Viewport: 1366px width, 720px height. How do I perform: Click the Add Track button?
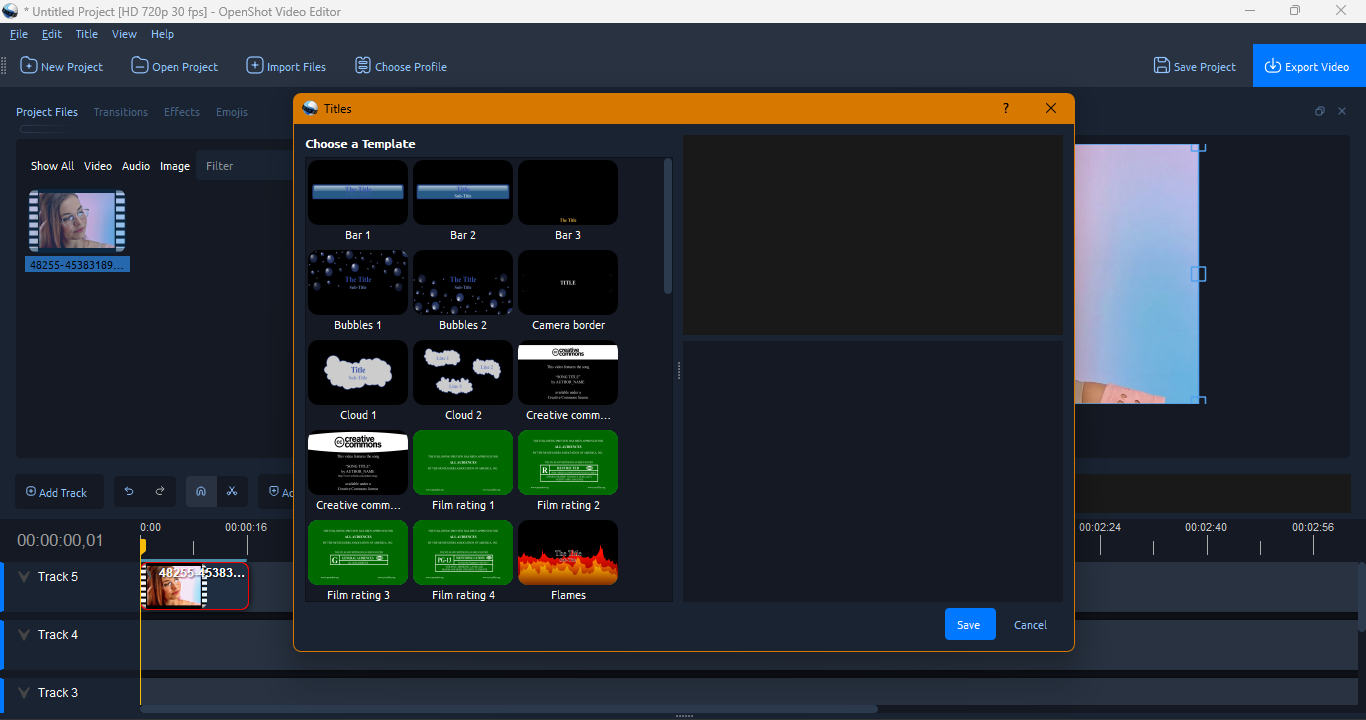(x=57, y=492)
